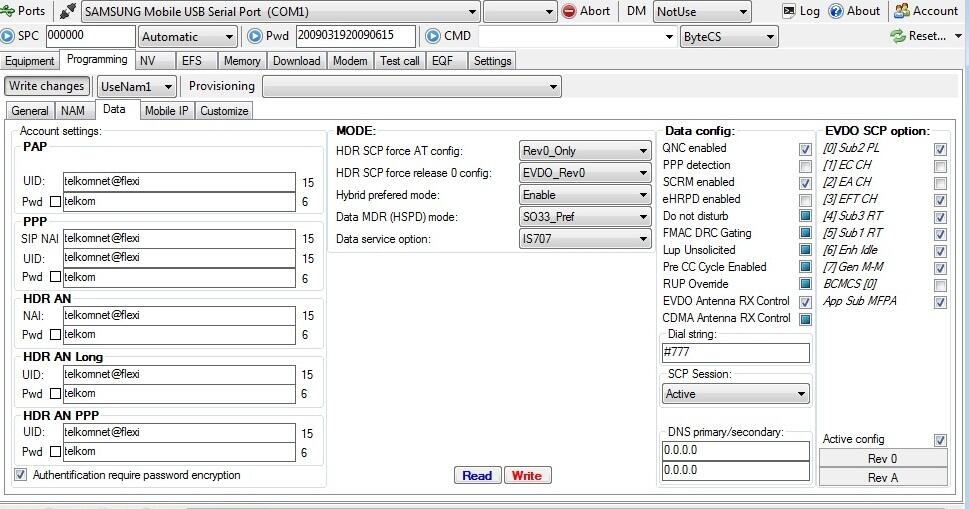This screenshot has height=509, width=969.
Task: Open the About help icon
Action: tap(836, 11)
